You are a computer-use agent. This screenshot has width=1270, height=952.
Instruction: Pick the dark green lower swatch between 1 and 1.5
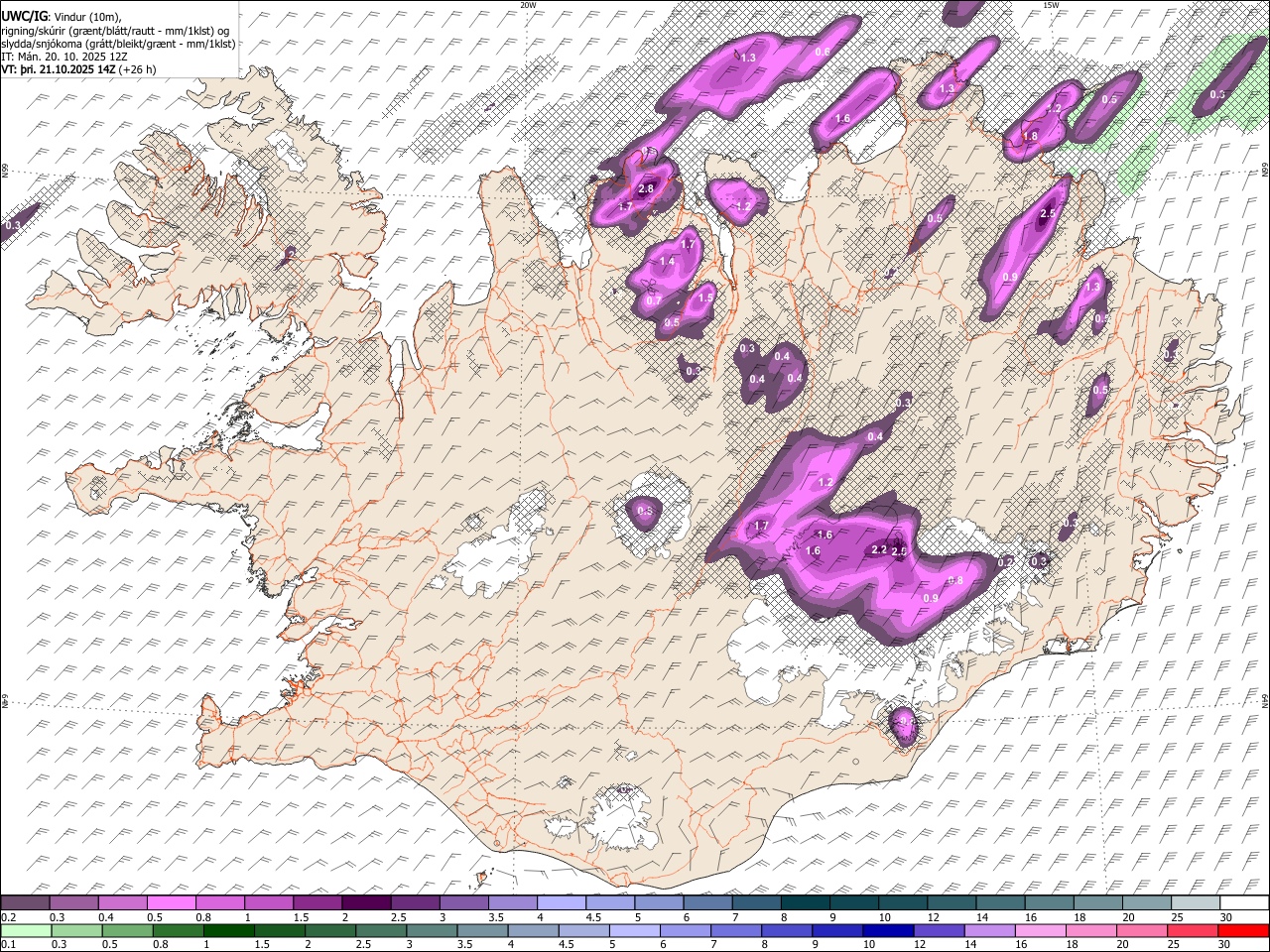pyautogui.click(x=229, y=931)
